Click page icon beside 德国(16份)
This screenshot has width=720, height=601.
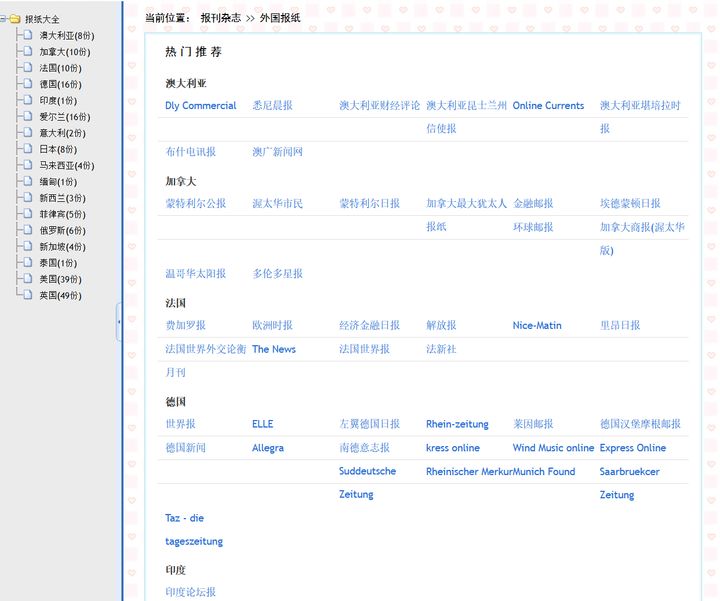tap(28, 84)
